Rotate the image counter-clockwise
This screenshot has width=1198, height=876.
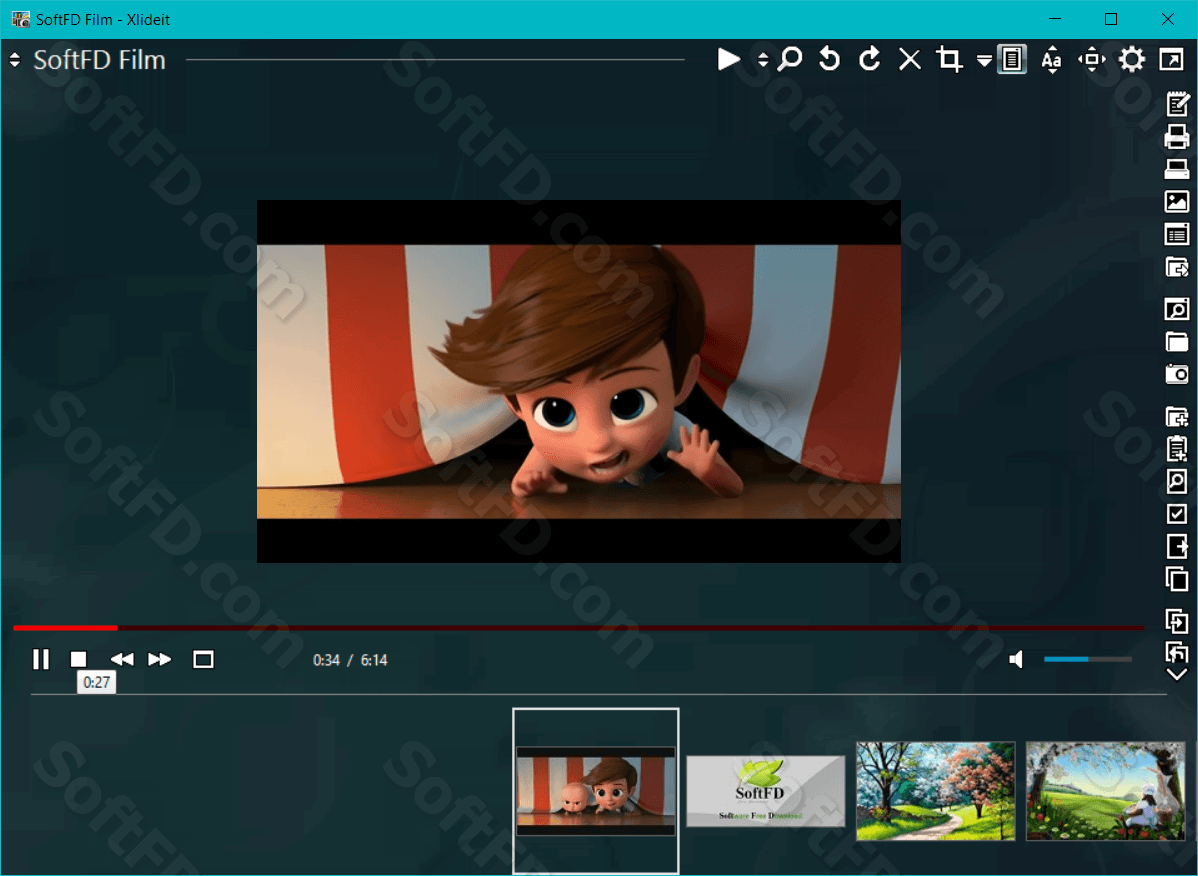click(x=829, y=60)
